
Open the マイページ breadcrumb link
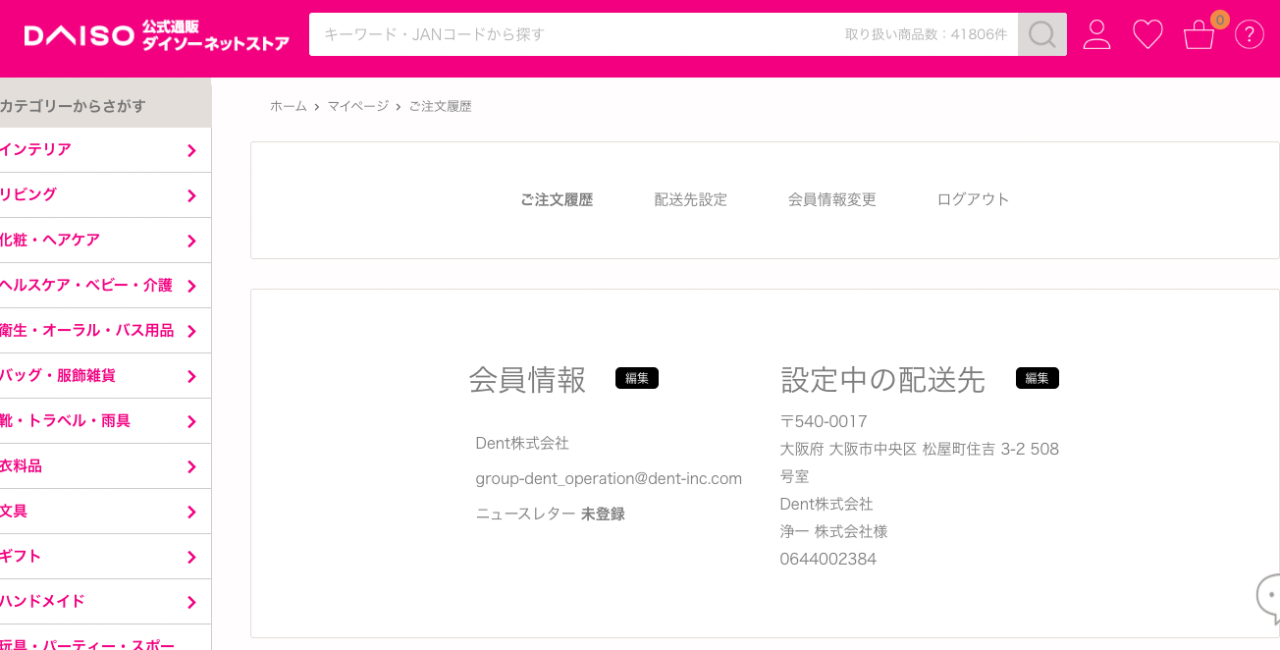coord(357,106)
